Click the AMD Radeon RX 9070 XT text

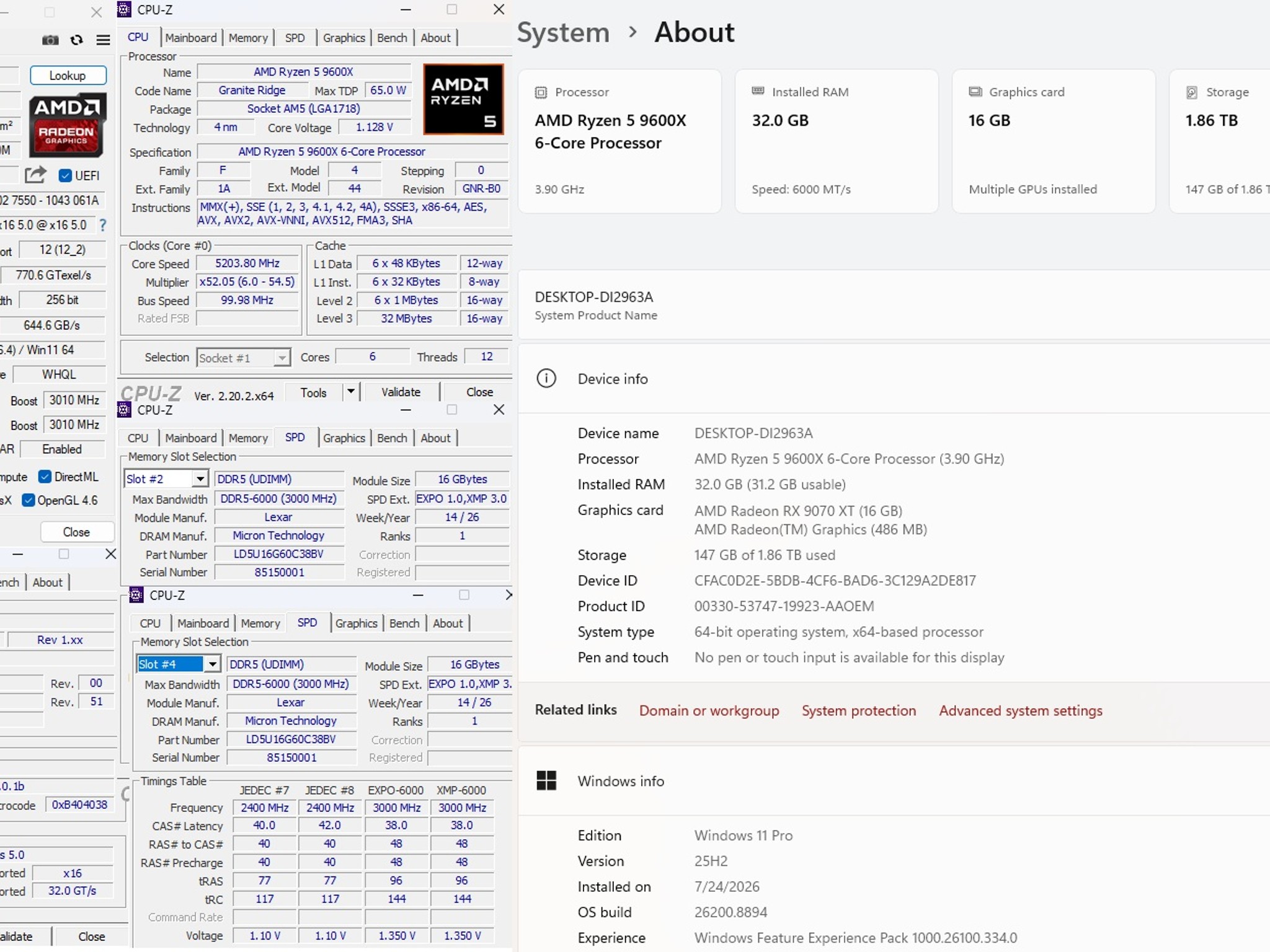click(798, 511)
